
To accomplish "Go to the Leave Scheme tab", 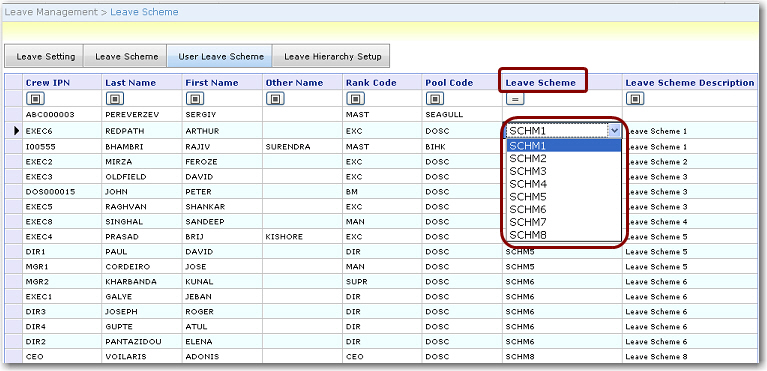I will click(126, 56).
